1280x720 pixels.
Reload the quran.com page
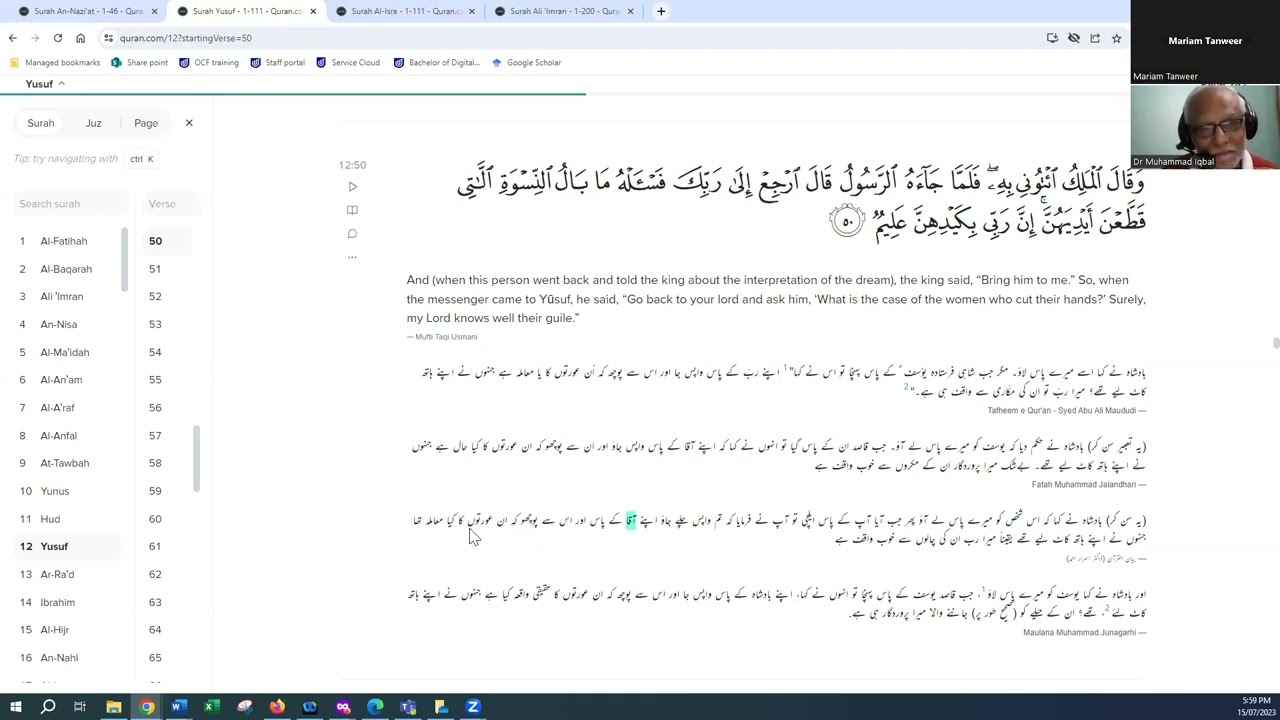click(58, 38)
